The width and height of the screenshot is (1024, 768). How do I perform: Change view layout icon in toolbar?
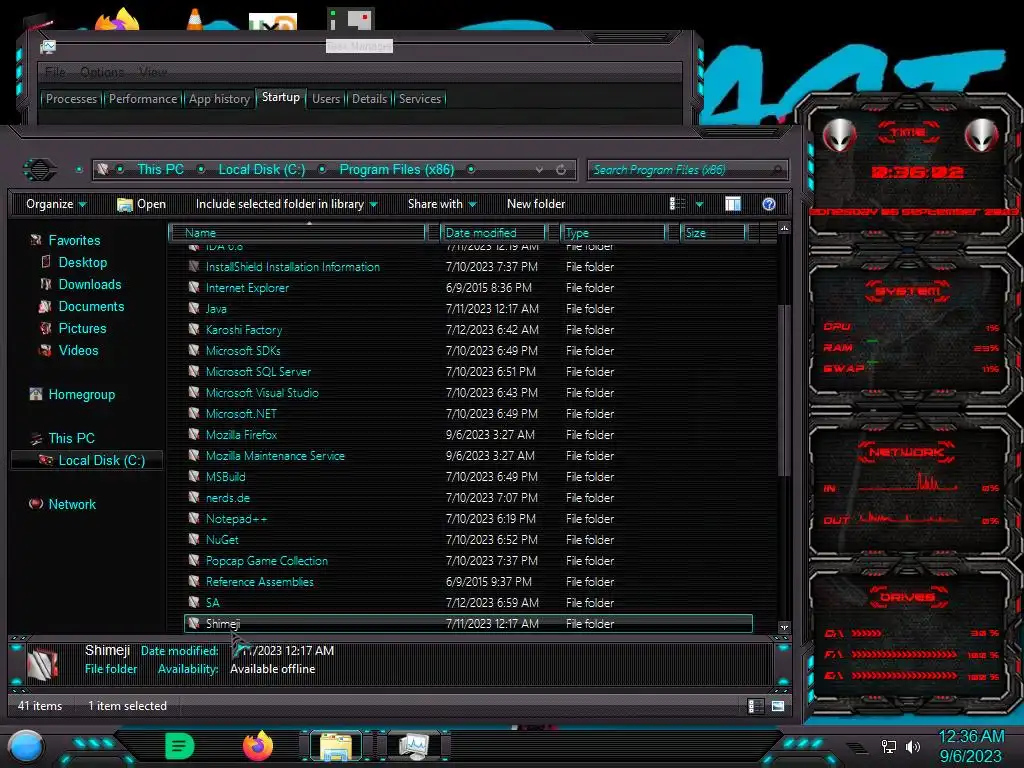point(678,204)
